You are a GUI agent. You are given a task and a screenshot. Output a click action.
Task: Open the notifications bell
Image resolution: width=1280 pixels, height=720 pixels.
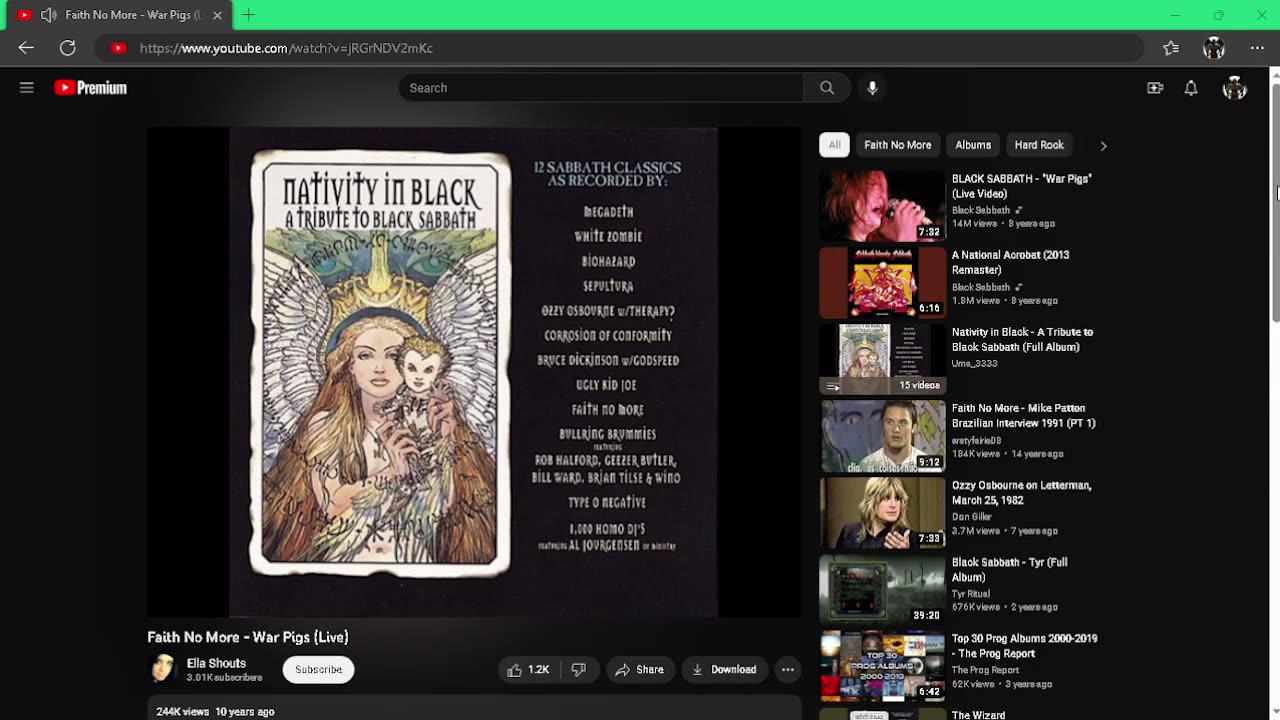coord(1191,88)
